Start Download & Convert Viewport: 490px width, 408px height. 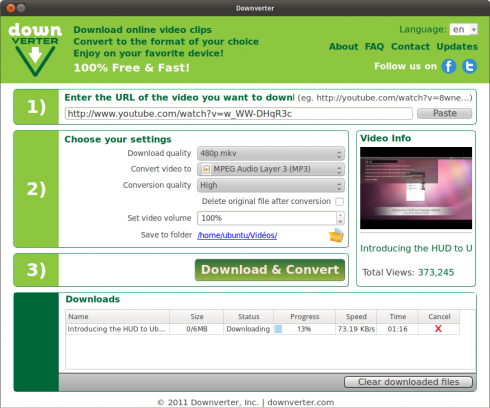tap(270, 270)
